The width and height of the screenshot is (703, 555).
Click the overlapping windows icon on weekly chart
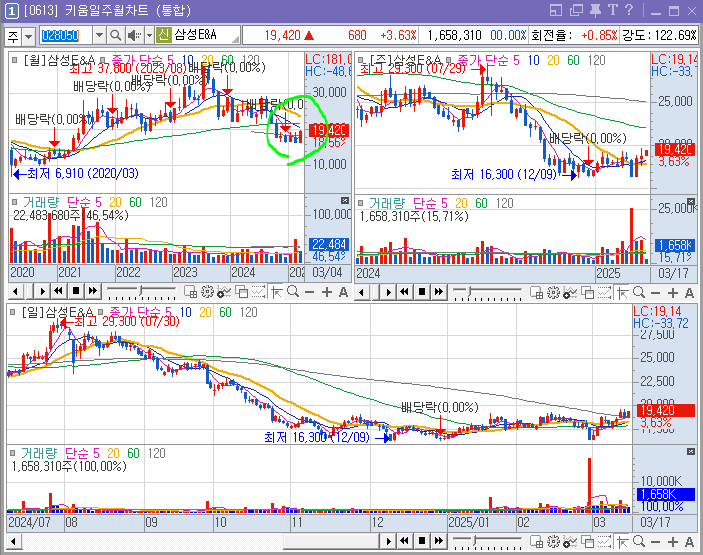587,292
